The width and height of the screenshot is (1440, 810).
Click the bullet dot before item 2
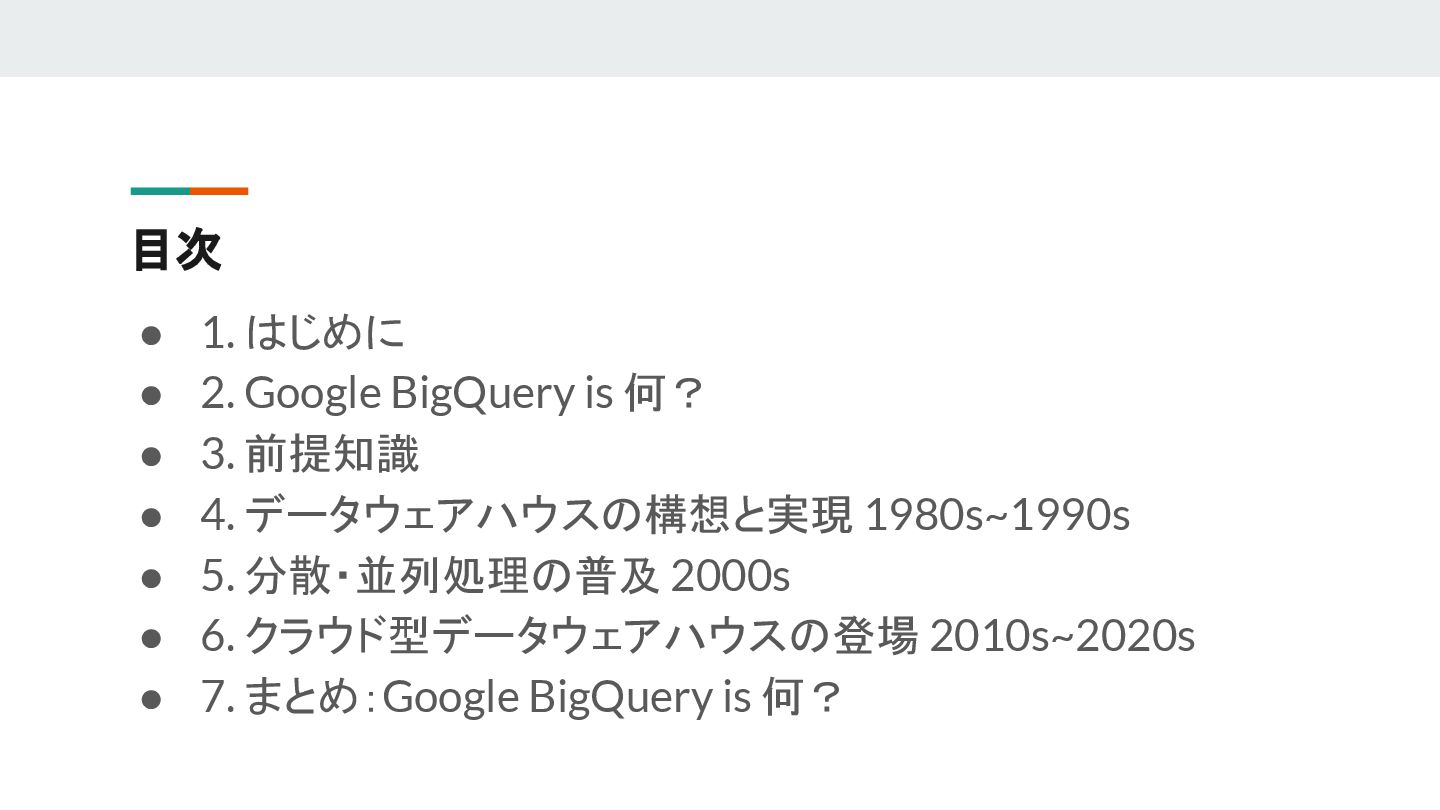(x=151, y=395)
